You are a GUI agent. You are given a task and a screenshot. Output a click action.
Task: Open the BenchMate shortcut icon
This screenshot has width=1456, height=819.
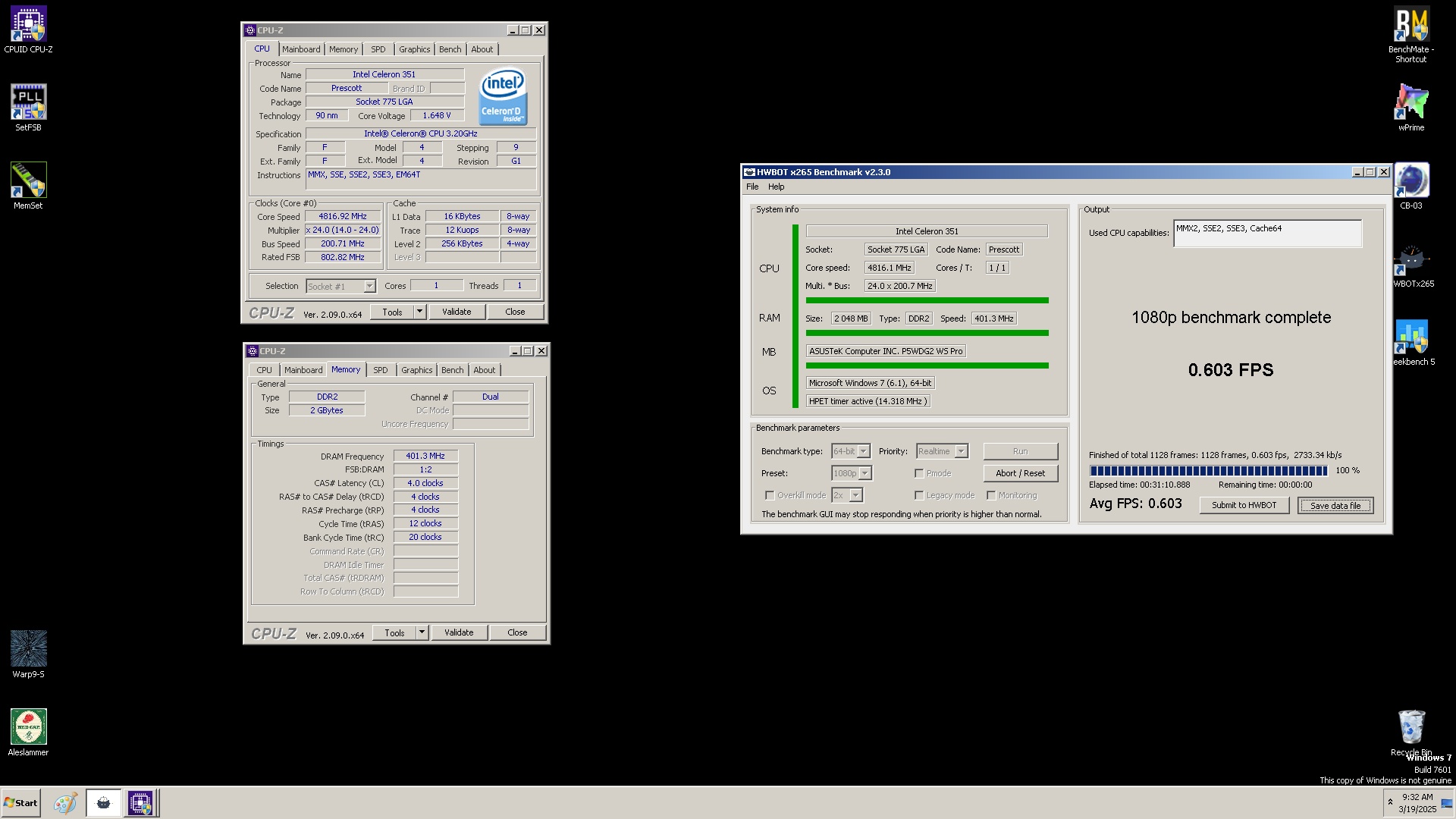tap(1411, 34)
